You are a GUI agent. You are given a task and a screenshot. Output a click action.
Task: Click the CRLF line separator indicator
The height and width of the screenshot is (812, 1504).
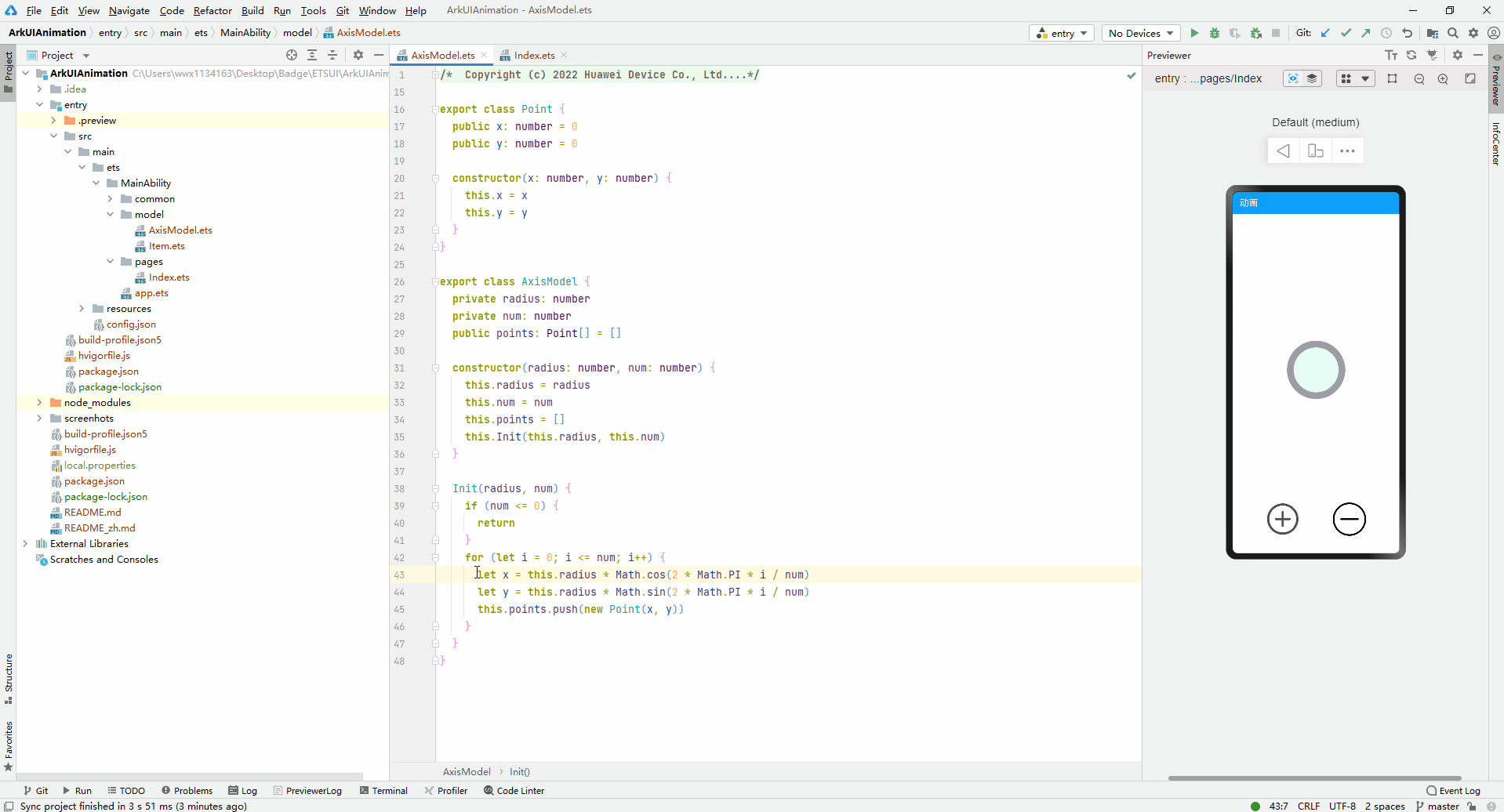[1309, 806]
